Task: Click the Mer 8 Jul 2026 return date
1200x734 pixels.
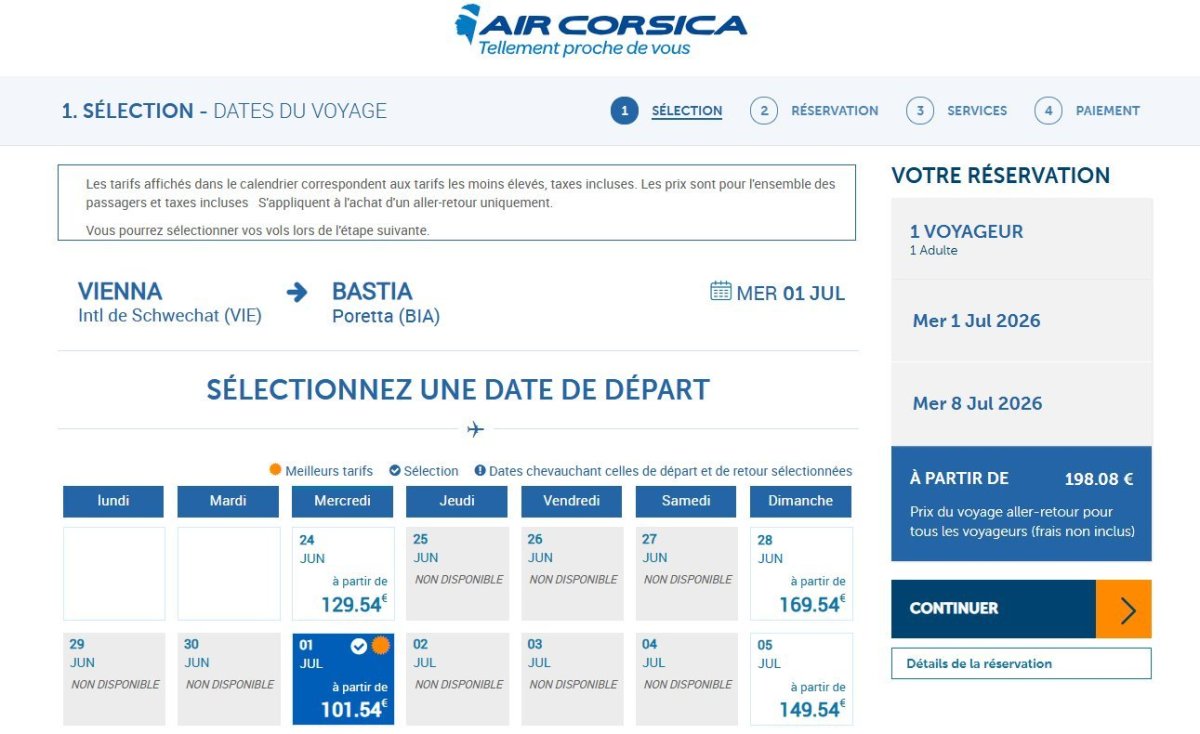Action: point(977,404)
